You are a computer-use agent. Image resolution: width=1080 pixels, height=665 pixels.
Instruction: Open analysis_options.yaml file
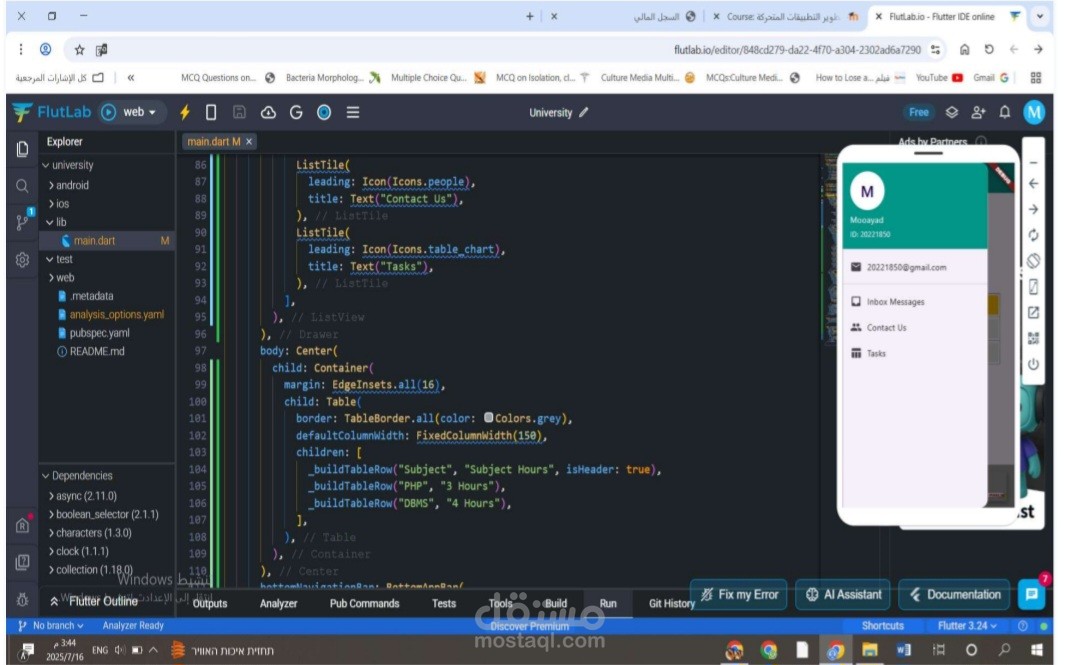(x=116, y=315)
